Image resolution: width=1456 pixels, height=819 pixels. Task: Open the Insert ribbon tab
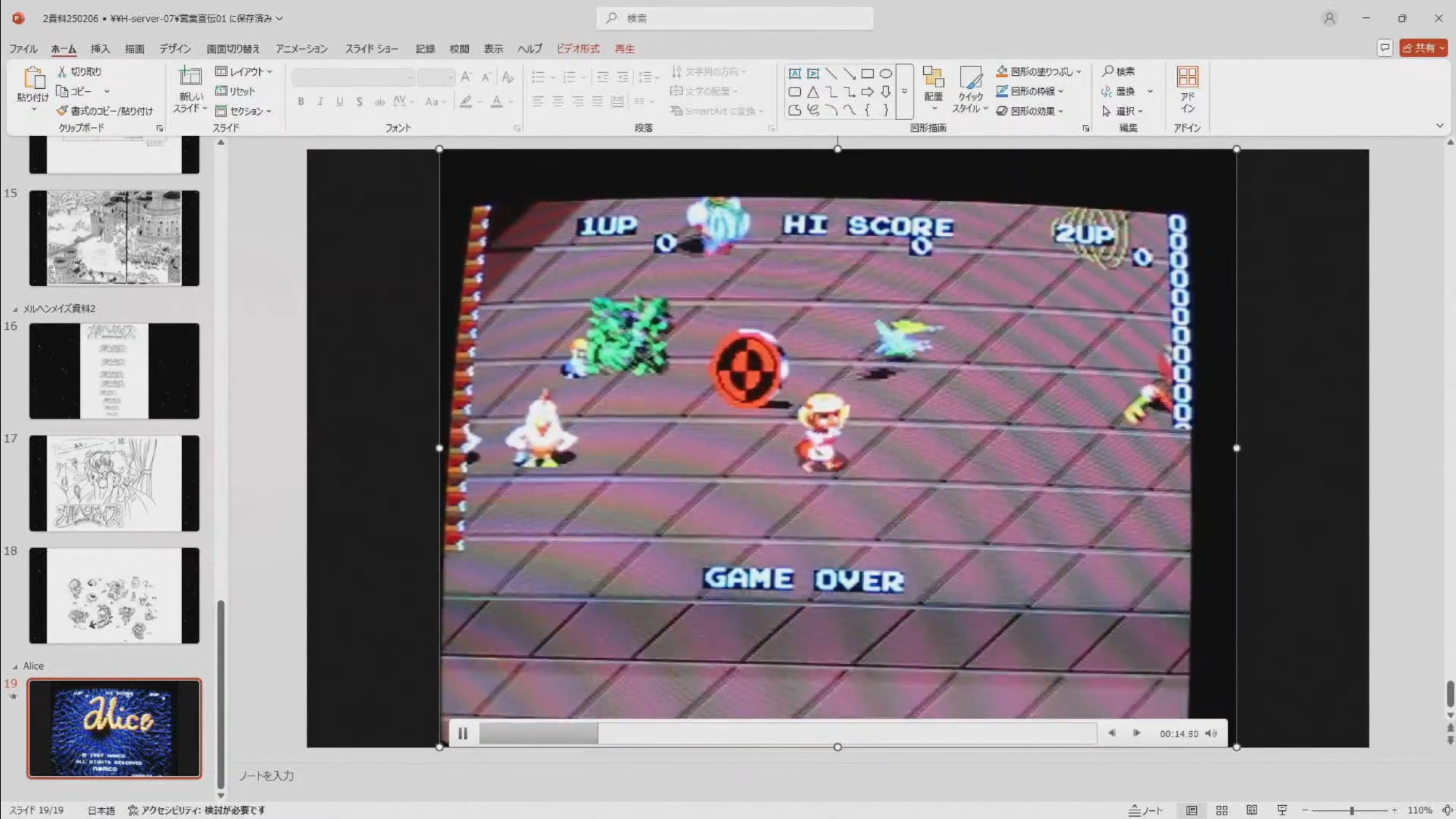100,49
